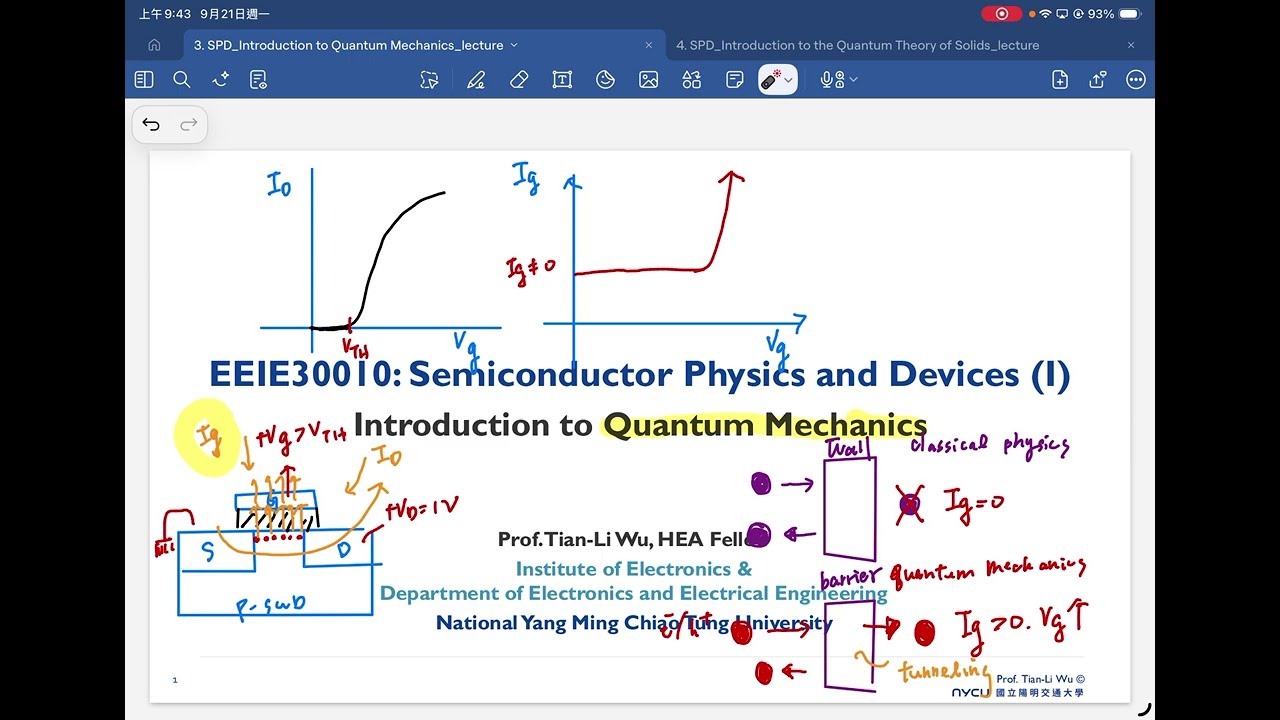1280x720 pixels.
Task: Click the "Institute of Electronics &" text
Action: (633, 569)
